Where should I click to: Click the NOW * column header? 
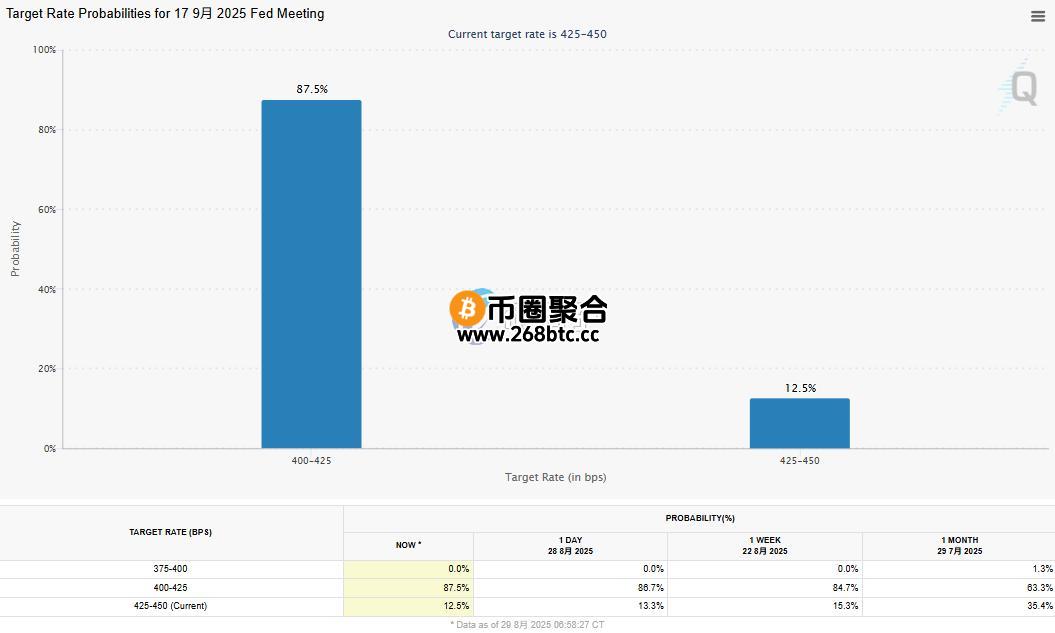pyautogui.click(x=408, y=546)
